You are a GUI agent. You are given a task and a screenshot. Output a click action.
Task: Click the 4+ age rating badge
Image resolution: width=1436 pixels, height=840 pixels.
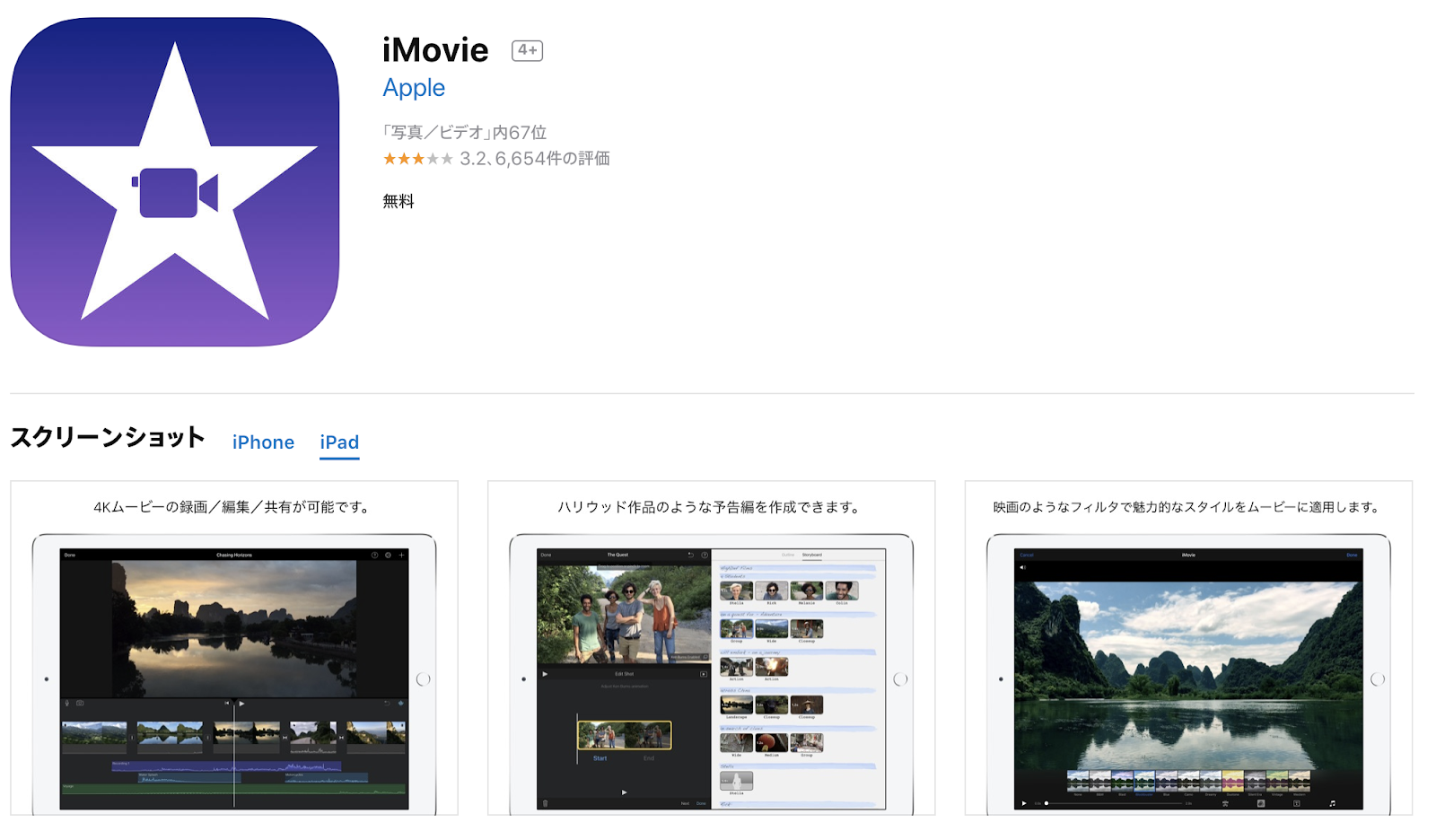click(528, 50)
